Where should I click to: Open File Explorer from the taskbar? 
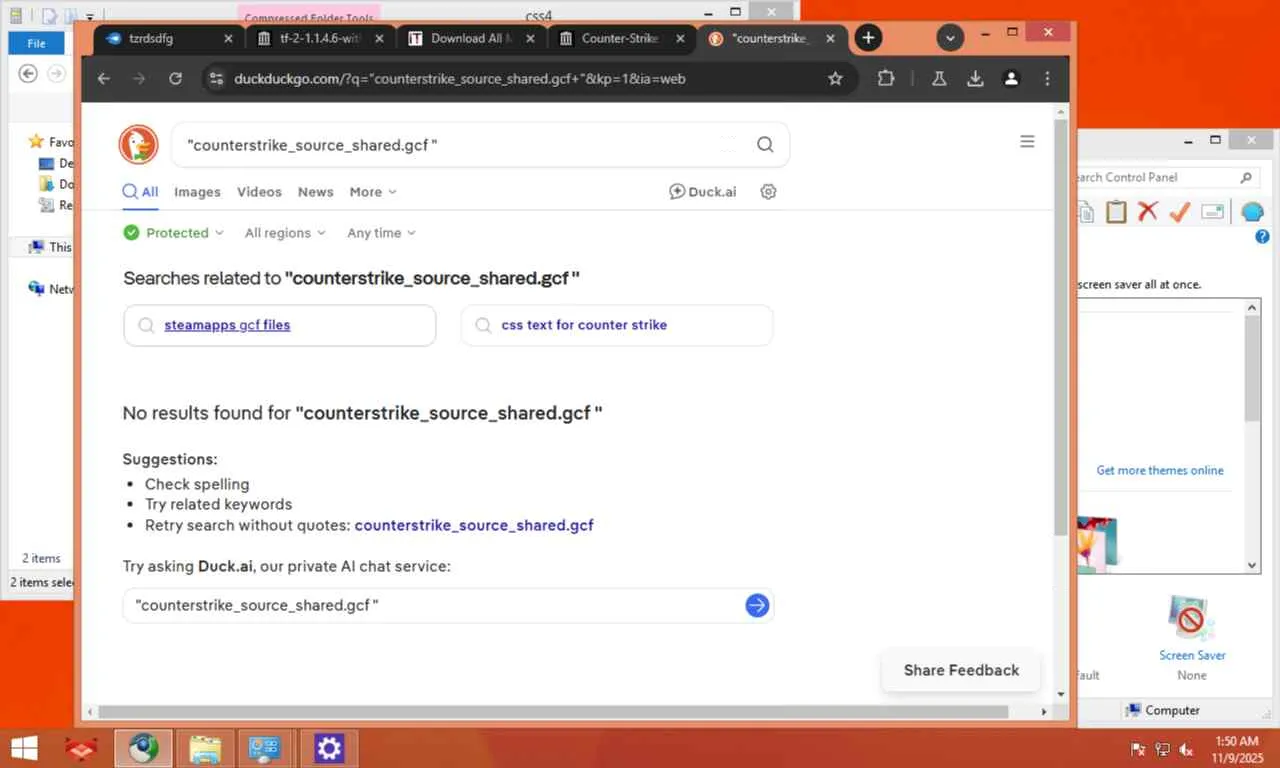(205, 748)
